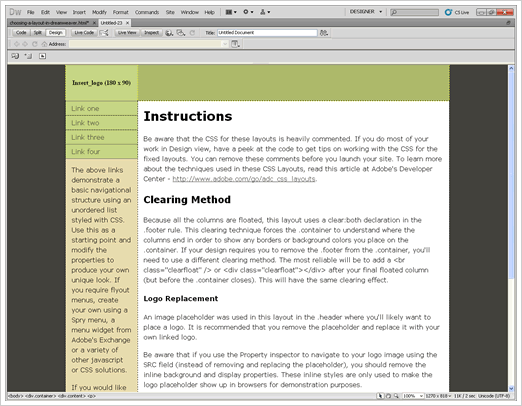Click the 'Link two' sidebar navigation link
522x406 pixels.
[x=85, y=123]
